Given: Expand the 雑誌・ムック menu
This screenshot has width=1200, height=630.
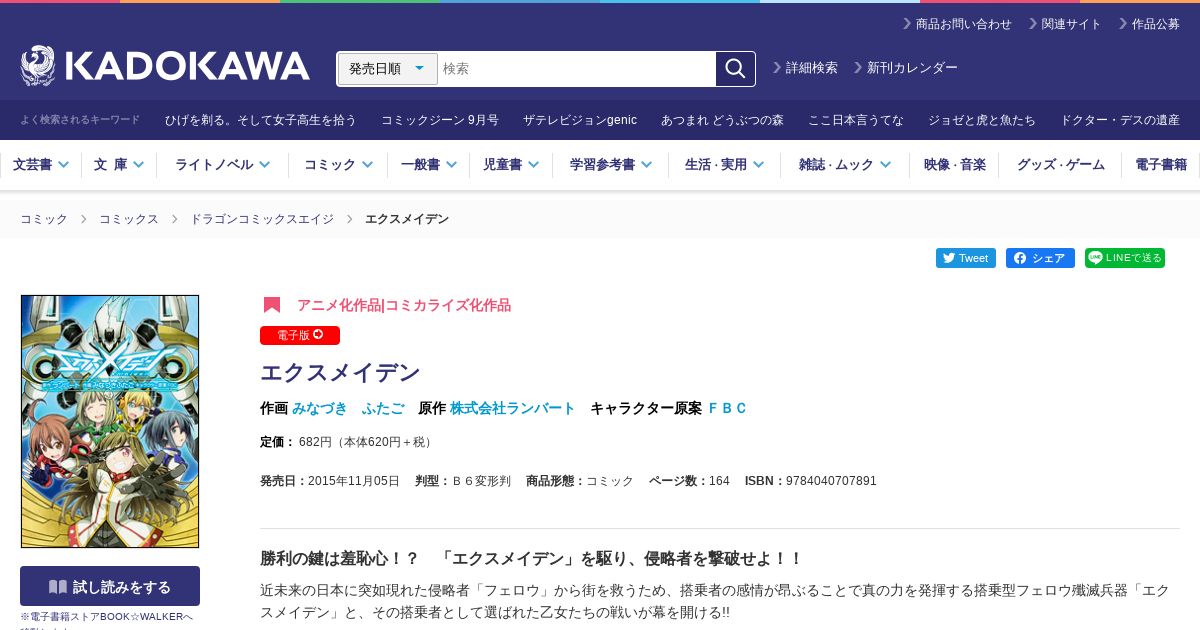Looking at the screenshot, I should (x=845, y=165).
